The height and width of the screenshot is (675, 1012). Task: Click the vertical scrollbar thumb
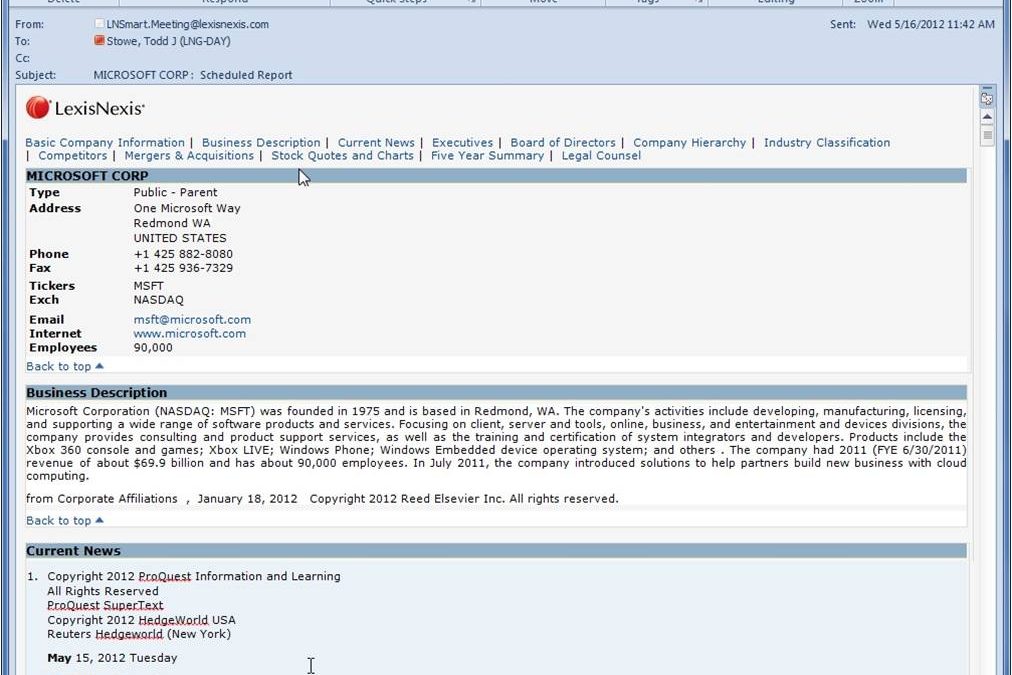(987, 136)
